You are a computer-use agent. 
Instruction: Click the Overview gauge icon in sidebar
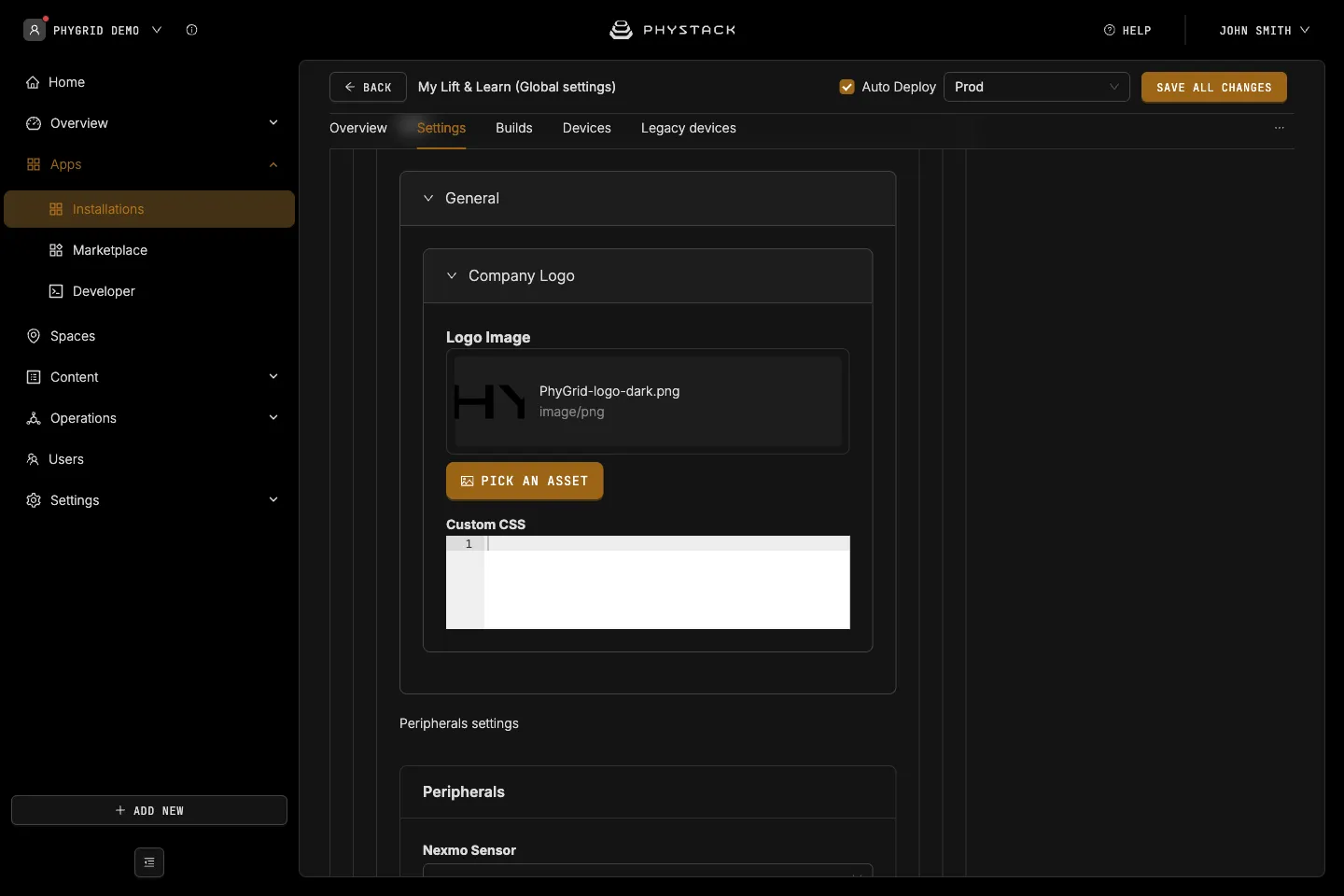[x=34, y=123]
